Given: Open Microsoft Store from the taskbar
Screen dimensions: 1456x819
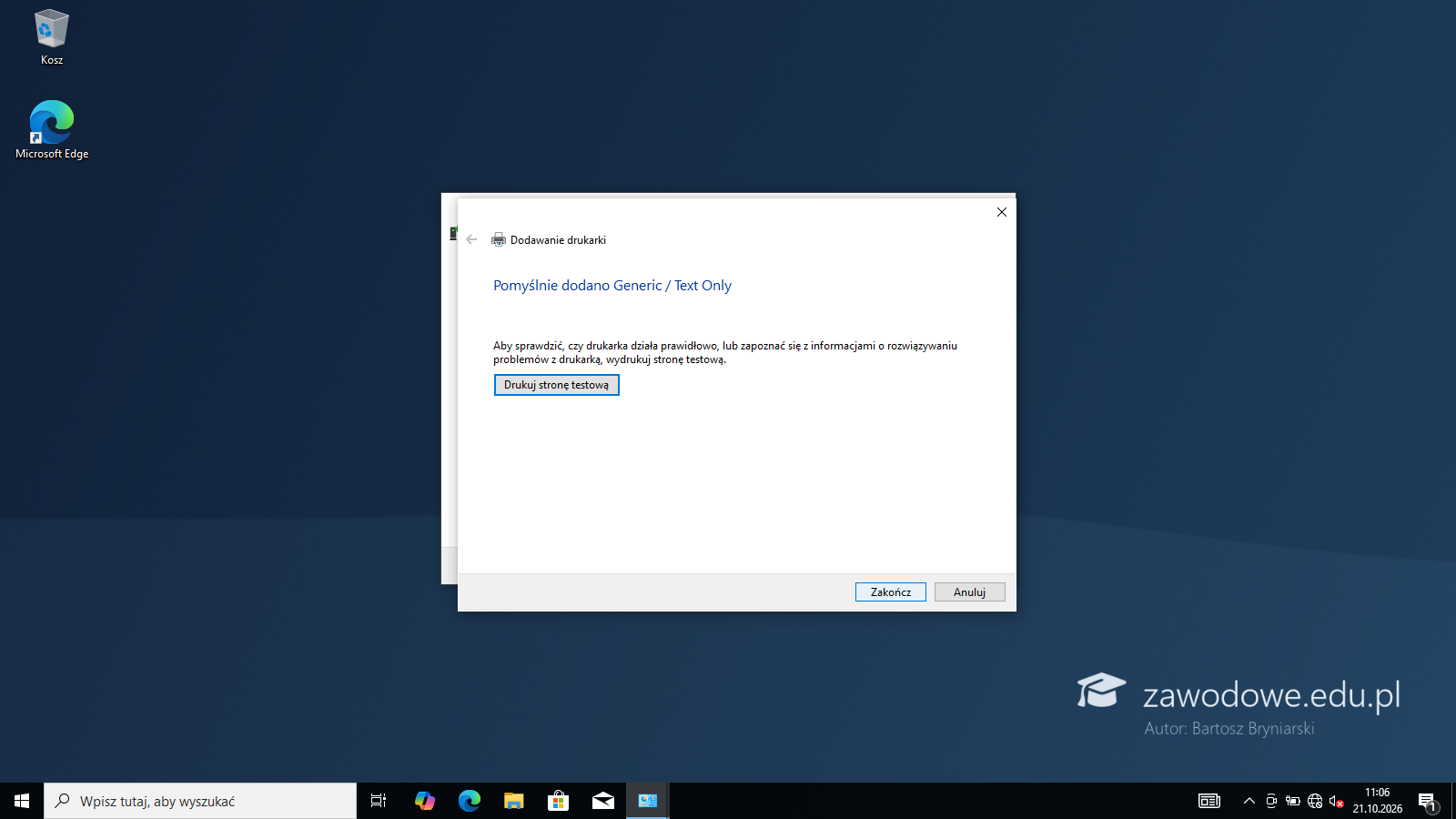Looking at the screenshot, I should click(x=558, y=801).
